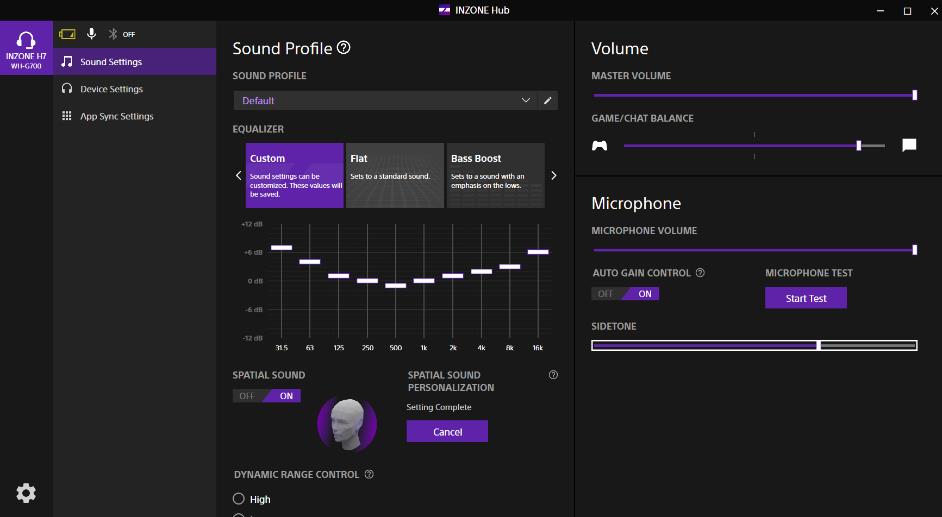Open help for Sound Profile question mark
This screenshot has height=517, width=942.
point(344,47)
